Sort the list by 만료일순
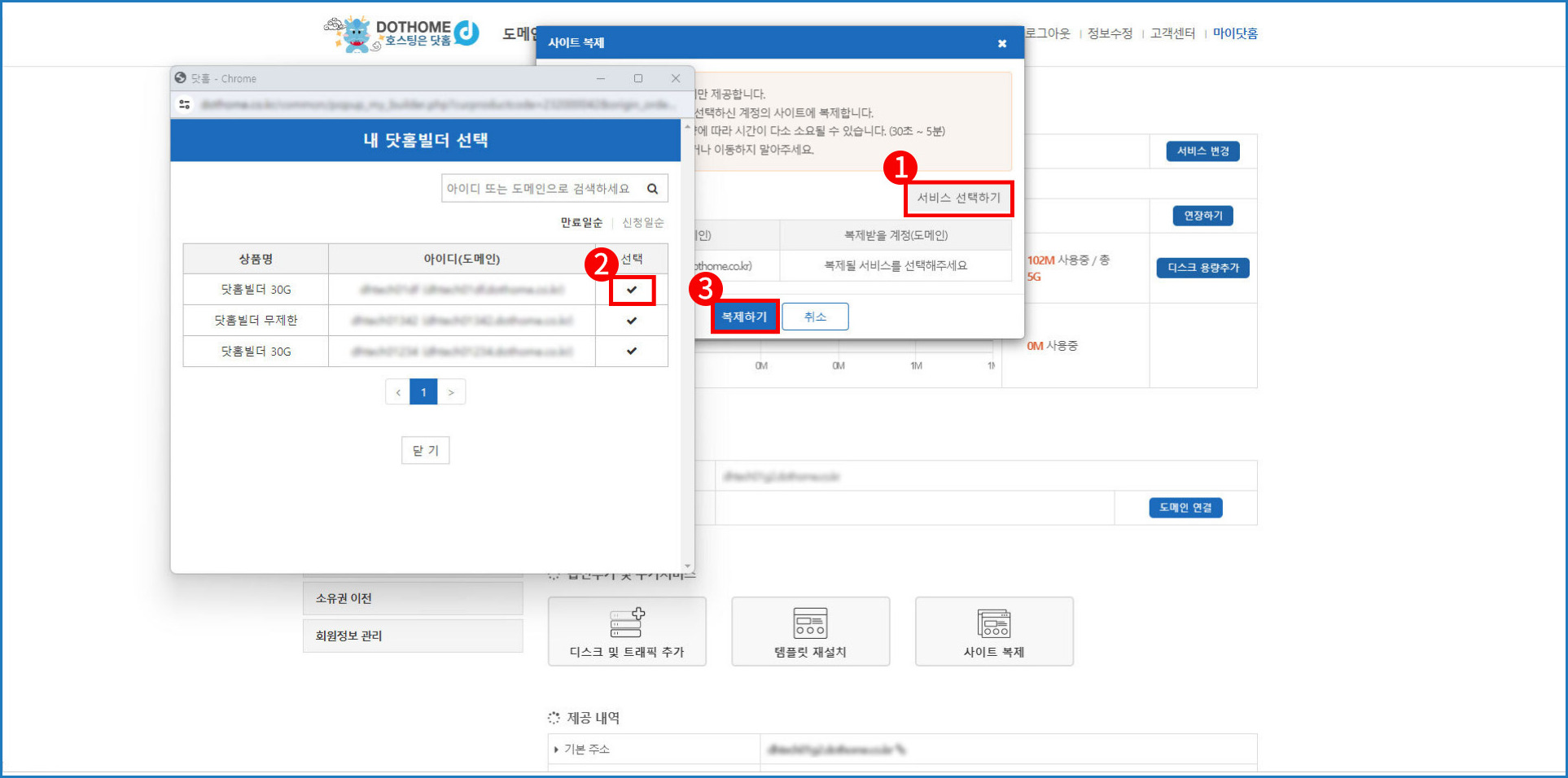The width and height of the screenshot is (1568, 778). (581, 223)
